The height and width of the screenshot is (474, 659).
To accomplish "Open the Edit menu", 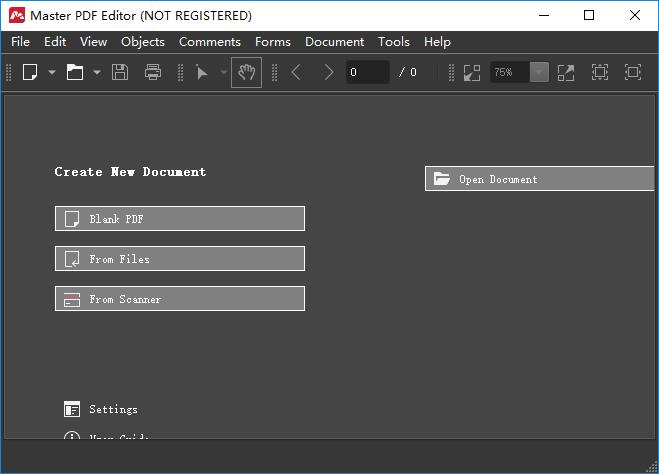I will [x=55, y=42].
